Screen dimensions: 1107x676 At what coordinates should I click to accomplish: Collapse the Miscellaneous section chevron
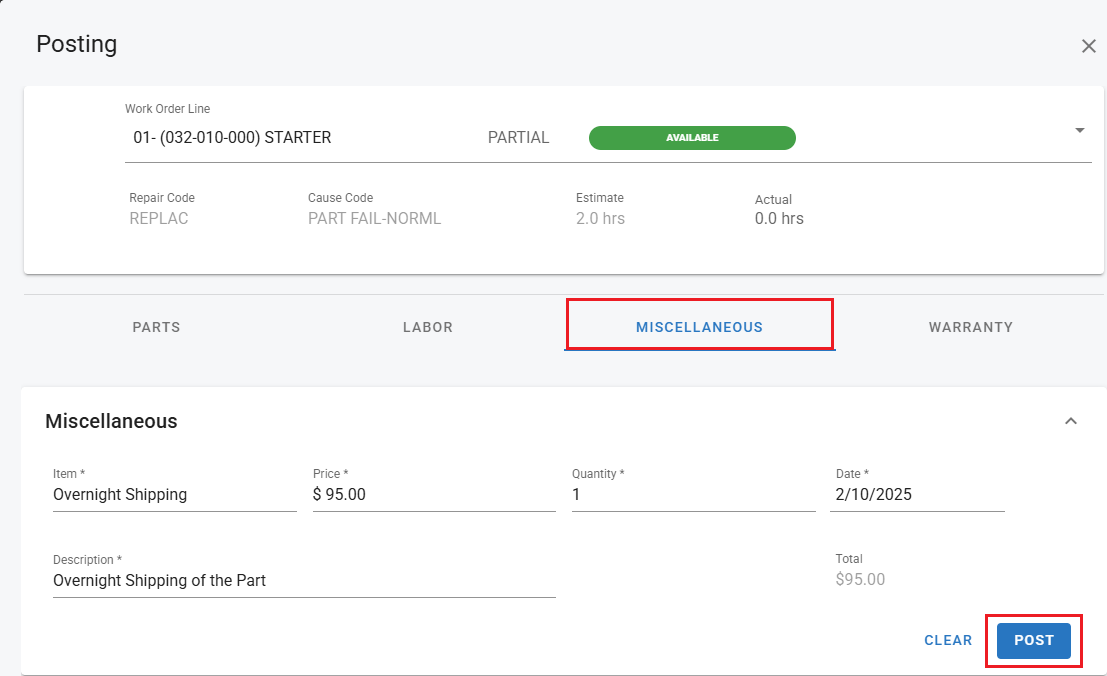(x=1070, y=421)
